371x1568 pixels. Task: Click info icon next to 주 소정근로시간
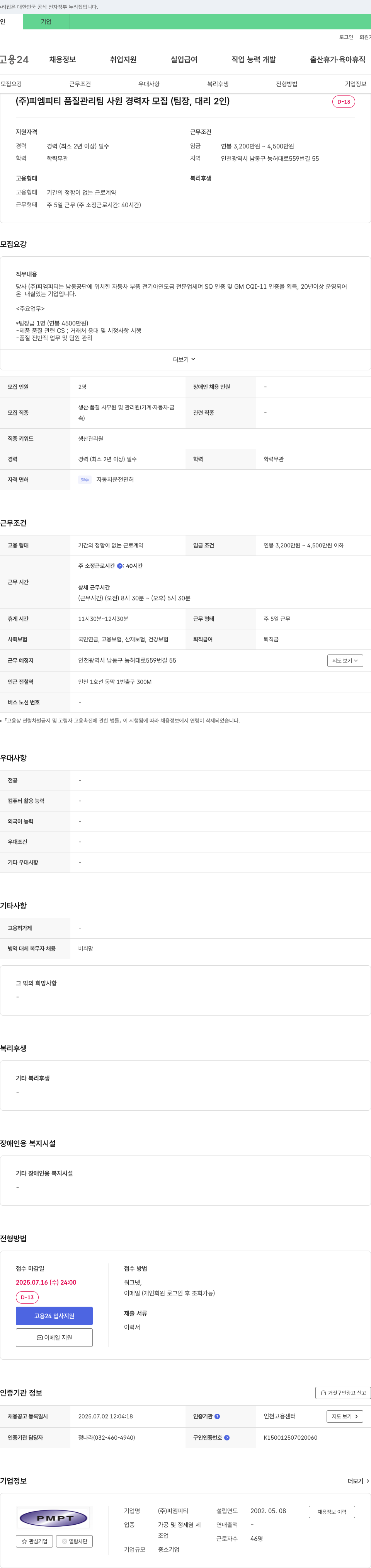point(120,566)
